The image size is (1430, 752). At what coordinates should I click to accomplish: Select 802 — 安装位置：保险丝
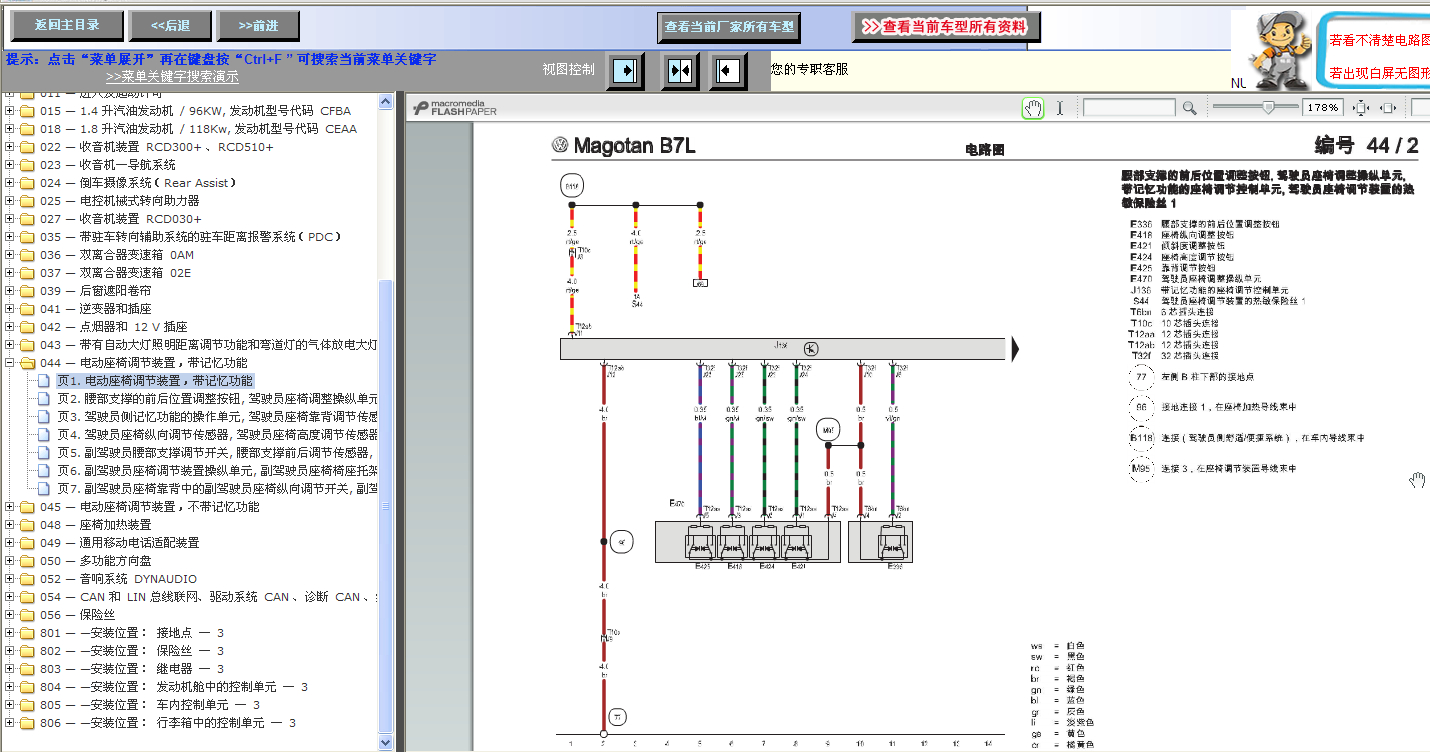133,651
